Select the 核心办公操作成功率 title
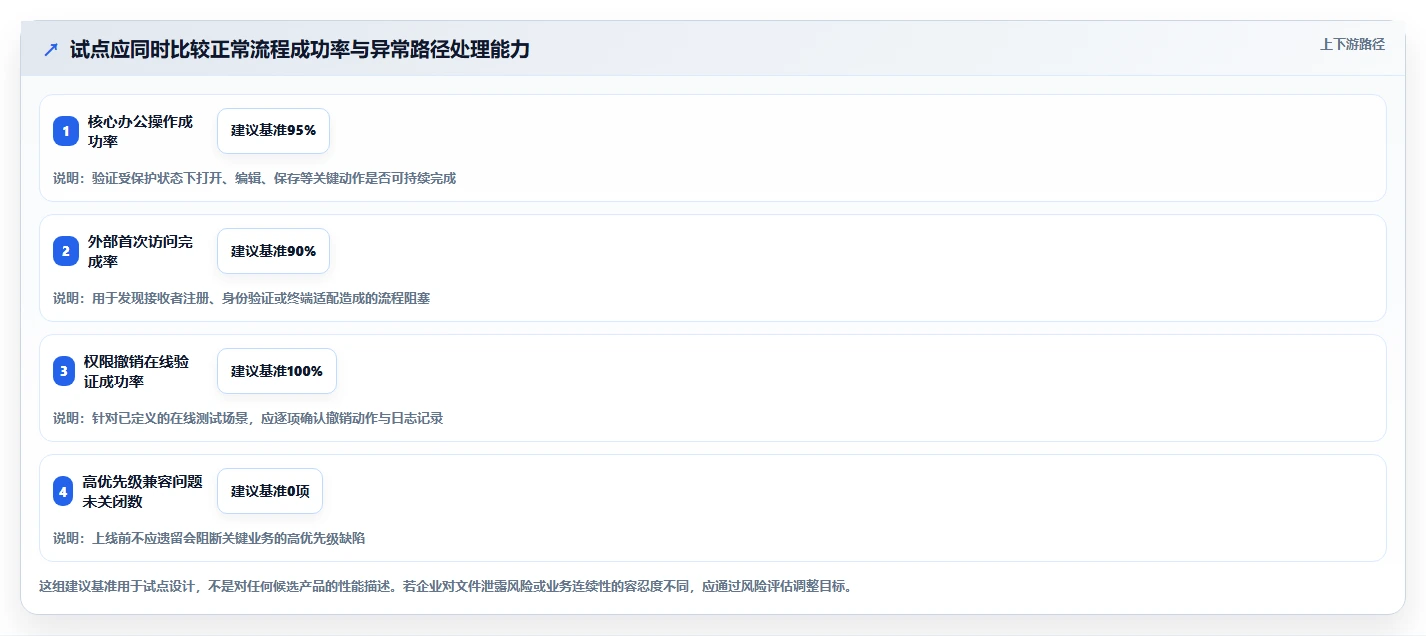 tap(141, 131)
